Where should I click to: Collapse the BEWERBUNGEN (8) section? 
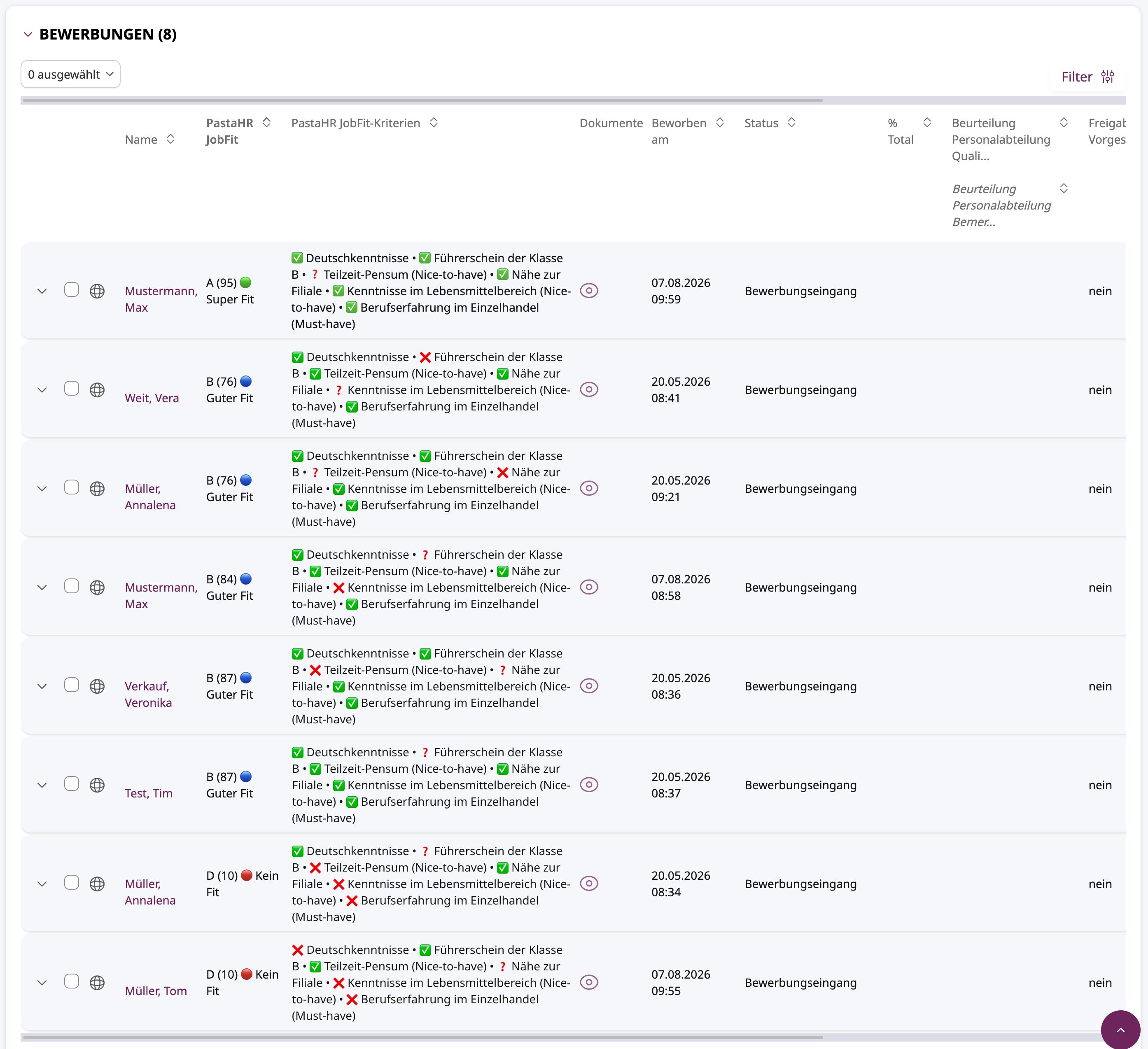[28, 34]
